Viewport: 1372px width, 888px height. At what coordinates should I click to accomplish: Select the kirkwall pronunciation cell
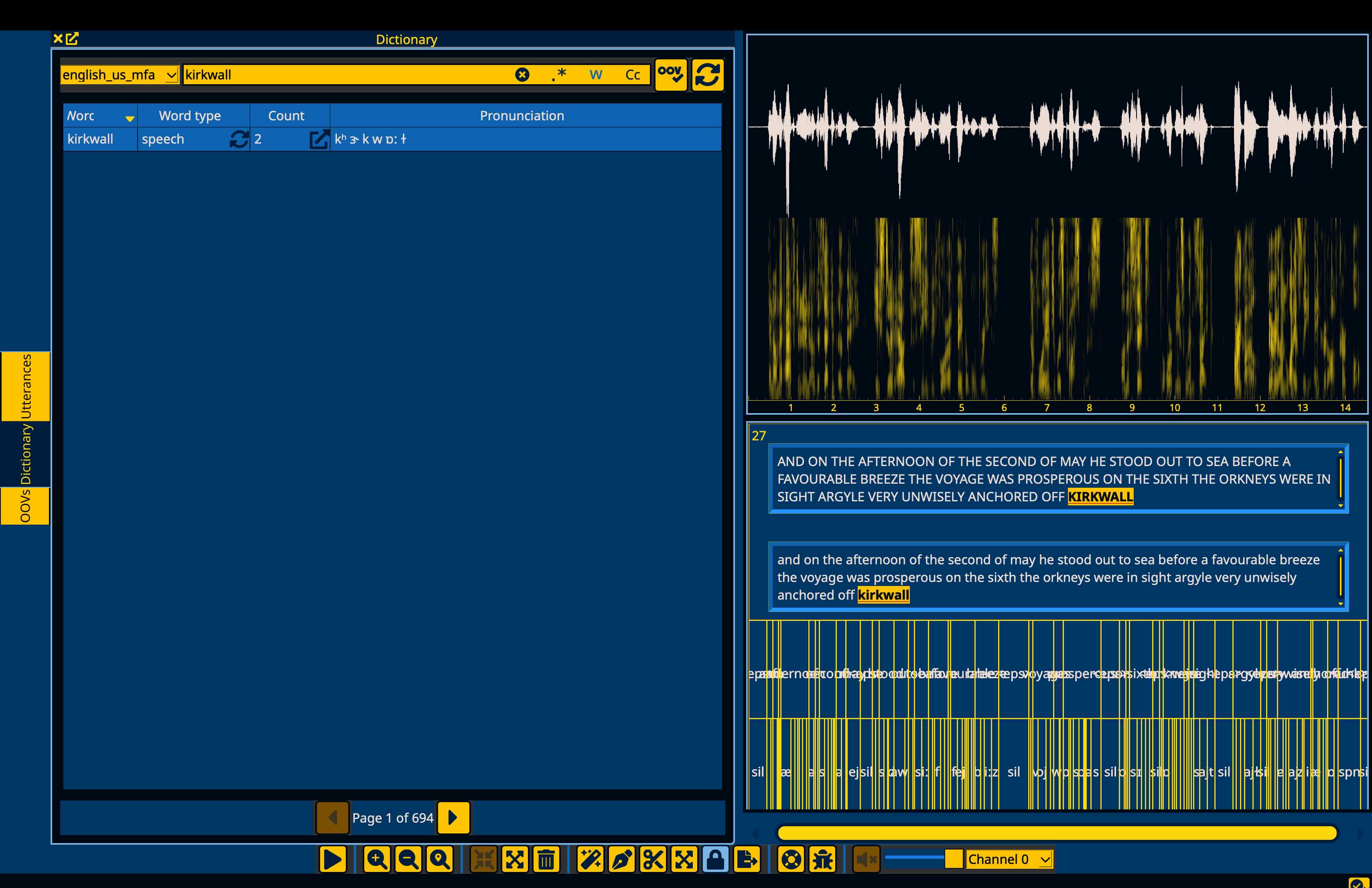click(x=525, y=139)
